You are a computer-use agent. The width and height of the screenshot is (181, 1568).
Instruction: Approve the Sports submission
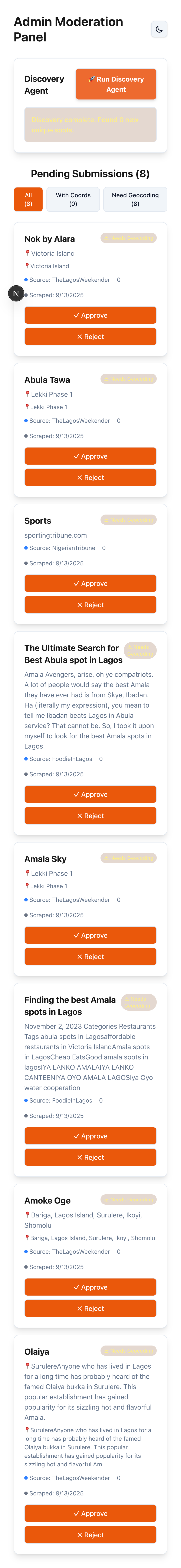point(90,583)
